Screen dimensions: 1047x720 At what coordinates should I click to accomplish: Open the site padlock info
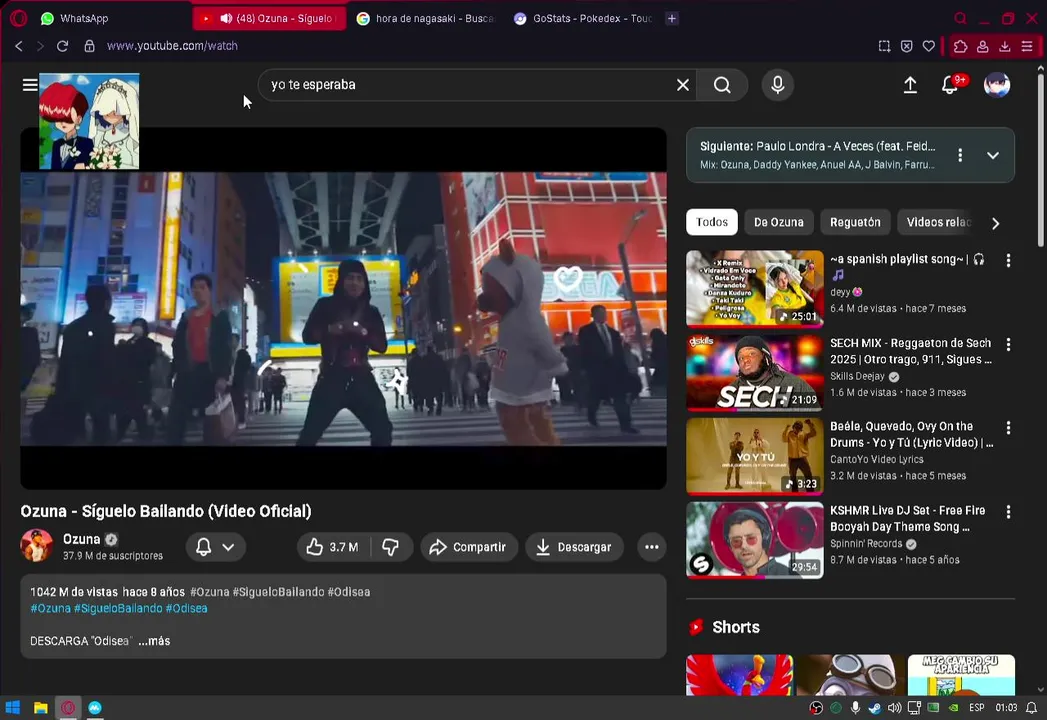(x=89, y=45)
